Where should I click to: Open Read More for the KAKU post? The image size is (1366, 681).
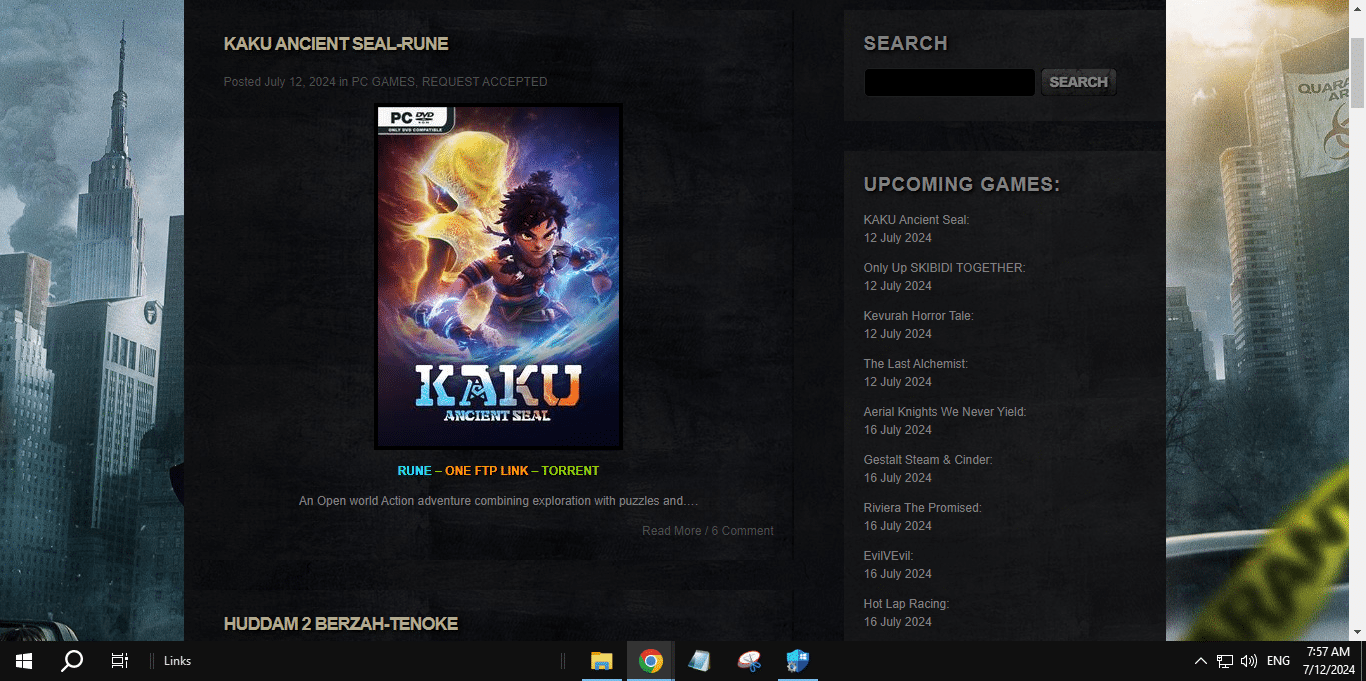(671, 531)
